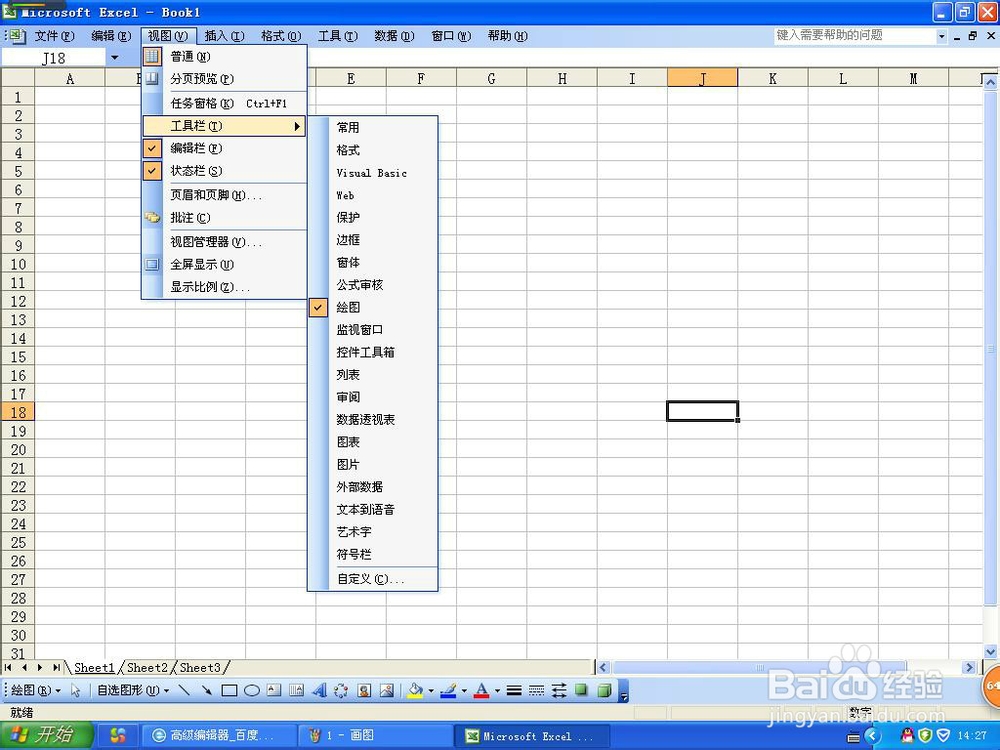
Task: Uncheck the 绘图 drawing toolbar
Action: (373, 307)
